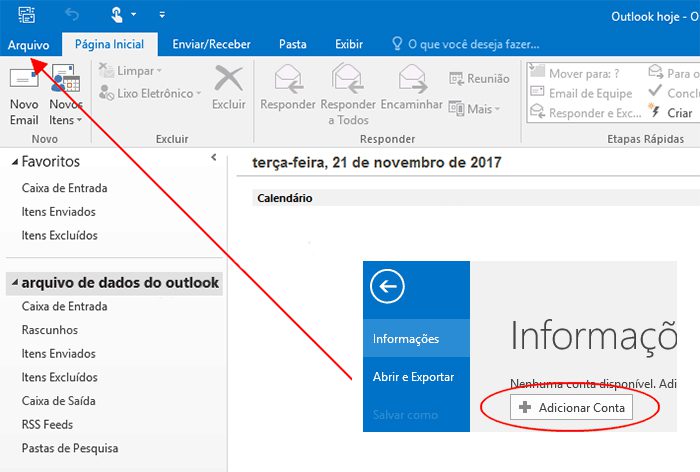Image resolution: width=700 pixels, height=472 pixels.
Task: Click the Adicionar Conta button
Action: tap(571, 407)
